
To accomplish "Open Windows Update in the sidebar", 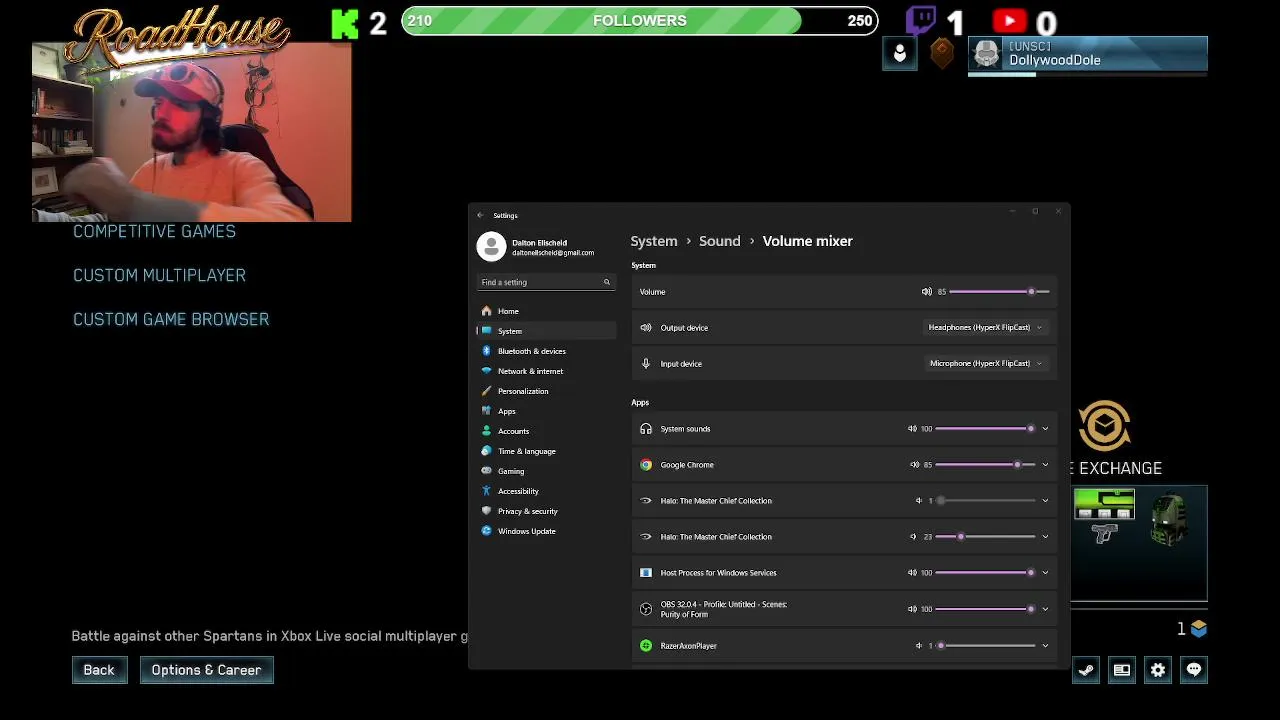I will (x=545, y=531).
